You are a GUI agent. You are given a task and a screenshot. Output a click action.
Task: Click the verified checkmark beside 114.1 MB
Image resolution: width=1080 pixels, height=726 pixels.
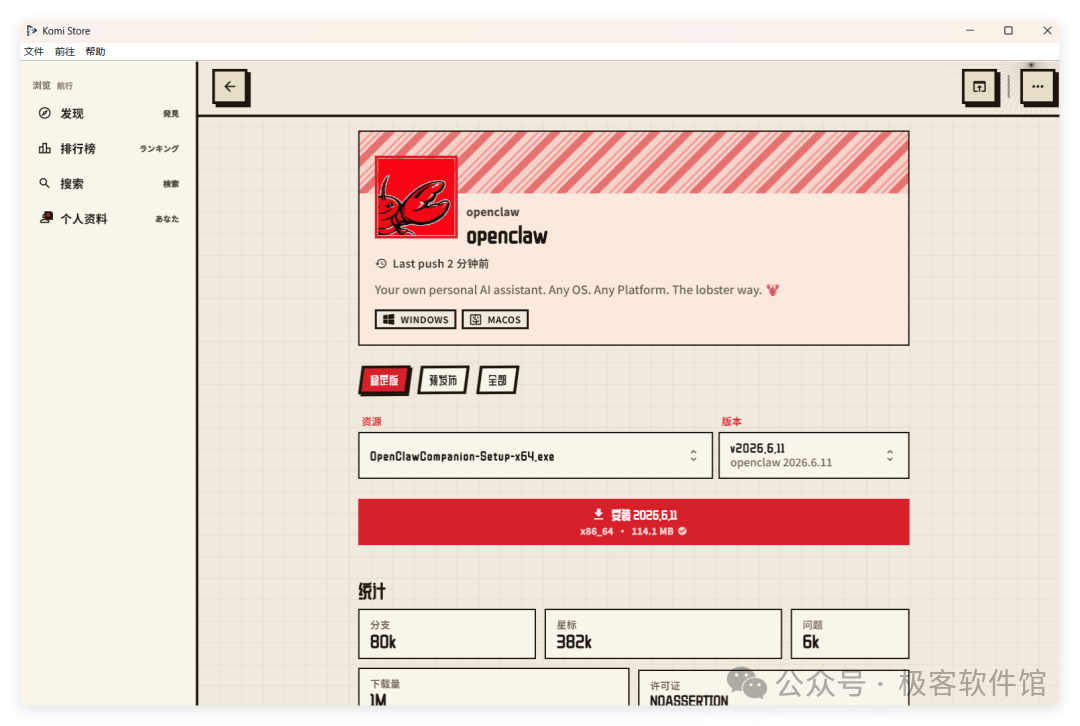[x=682, y=531]
